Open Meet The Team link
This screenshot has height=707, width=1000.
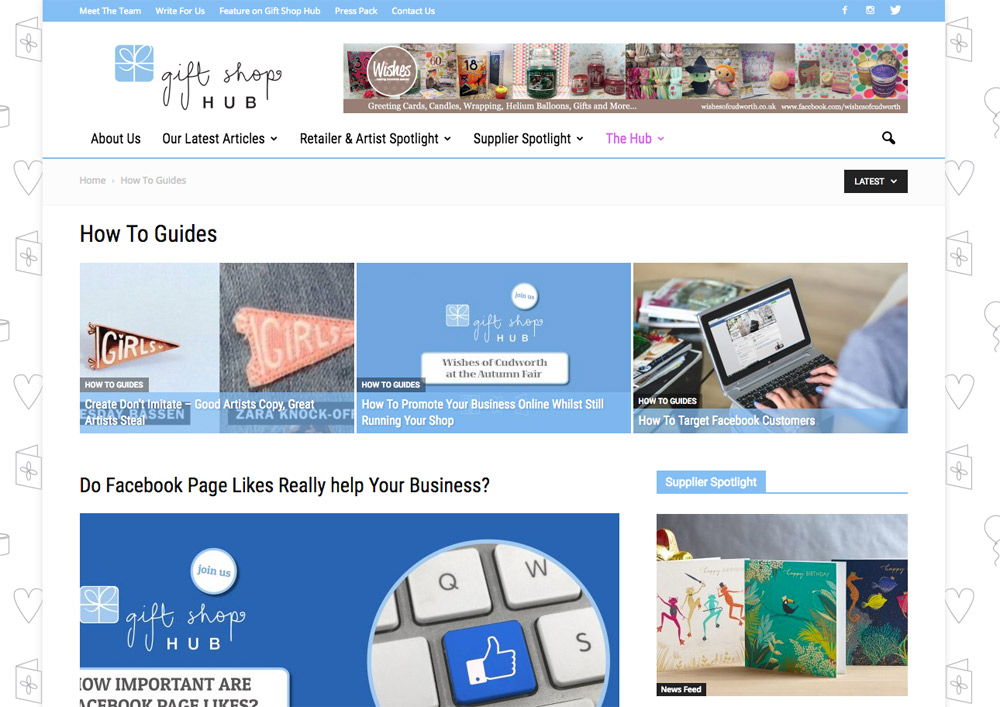110,11
